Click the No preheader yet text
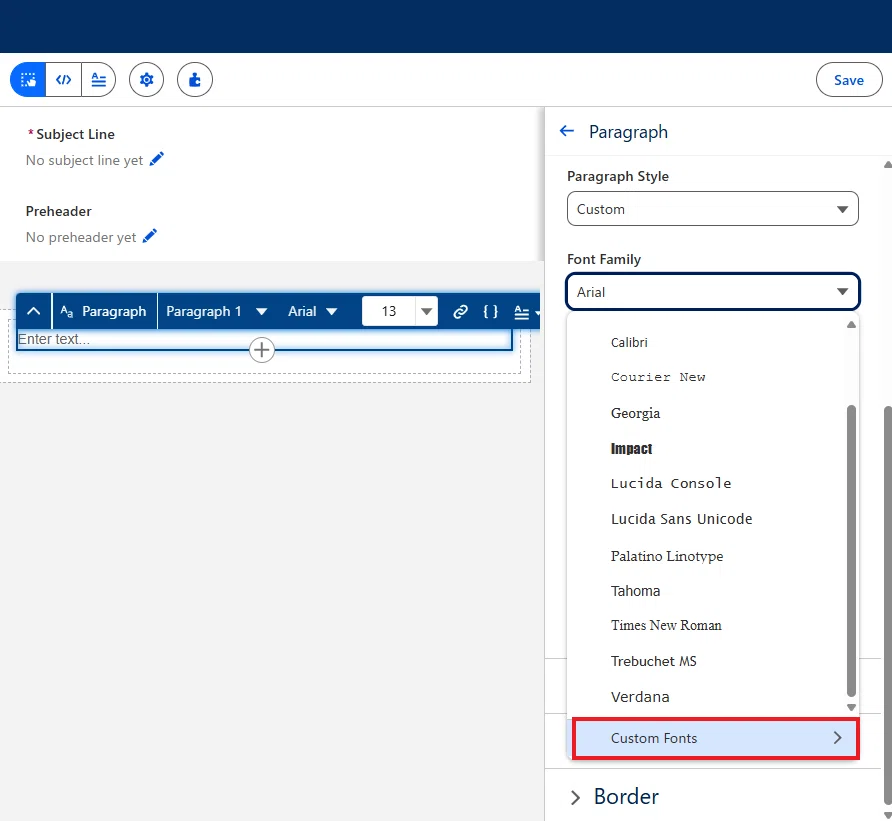The height and width of the screenshot is (821, 892). click(x=81, y=237)
